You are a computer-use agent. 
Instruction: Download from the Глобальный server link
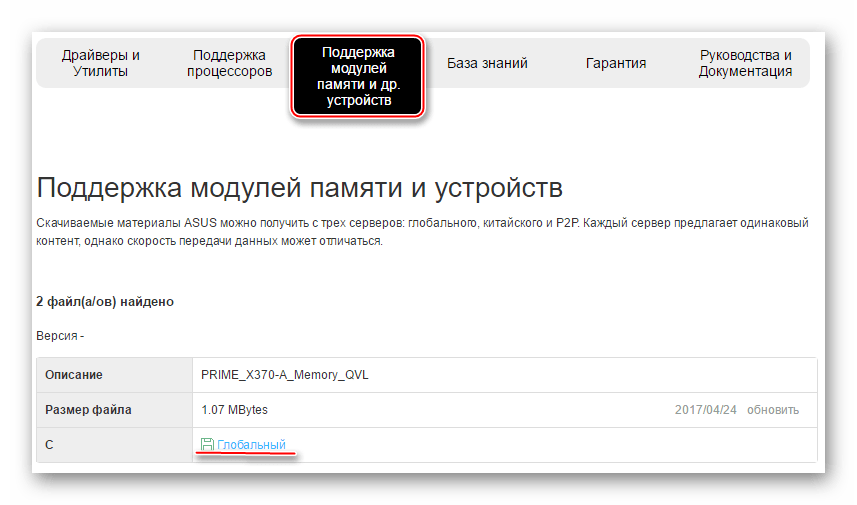point(251,445)
